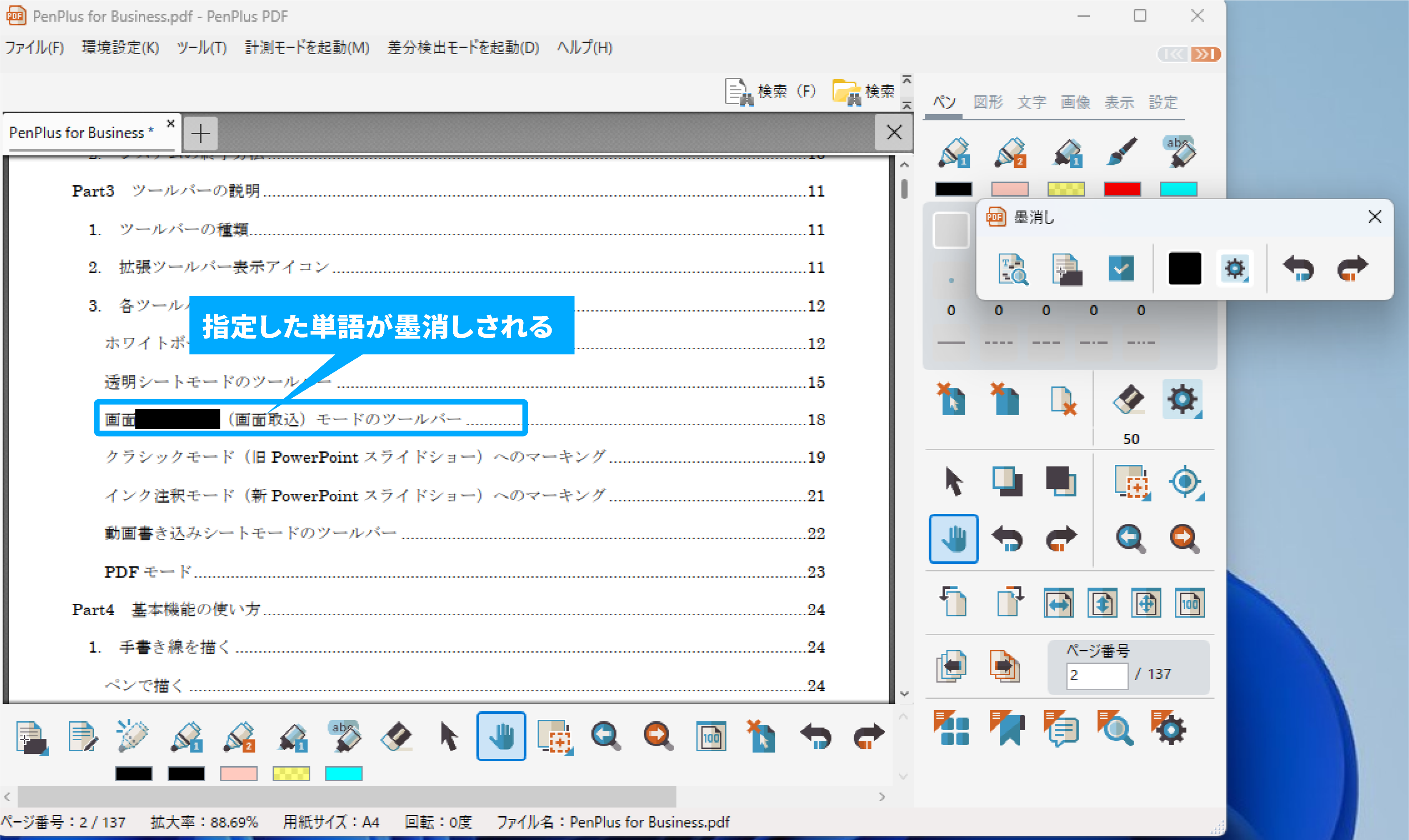Rotate page left icon

953,602
